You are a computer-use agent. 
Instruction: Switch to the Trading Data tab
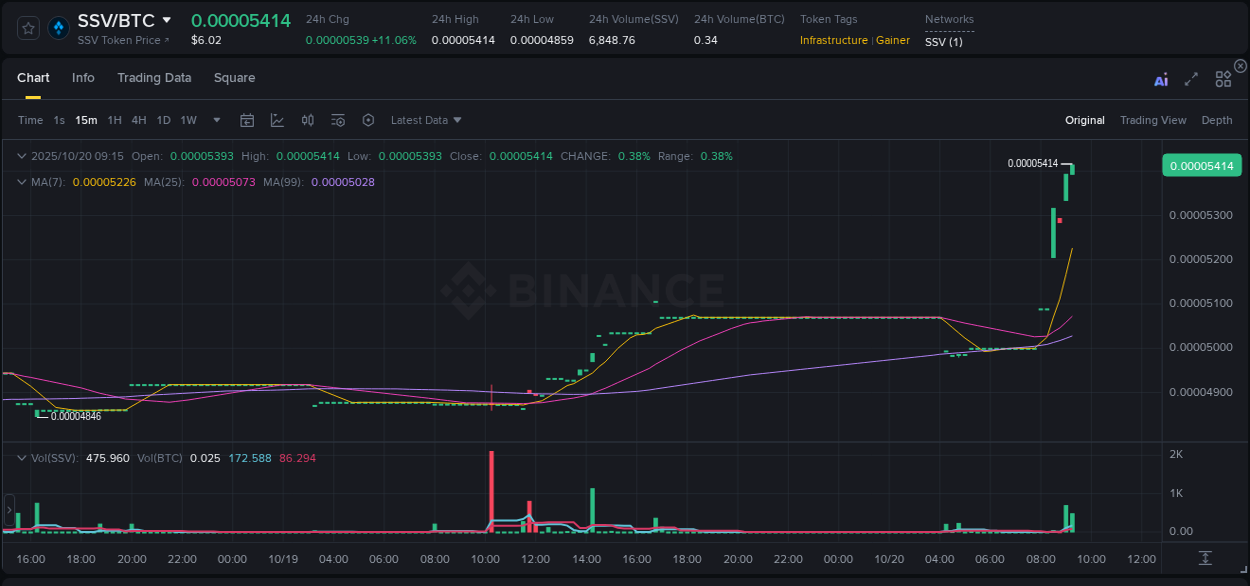coord(154,78)
